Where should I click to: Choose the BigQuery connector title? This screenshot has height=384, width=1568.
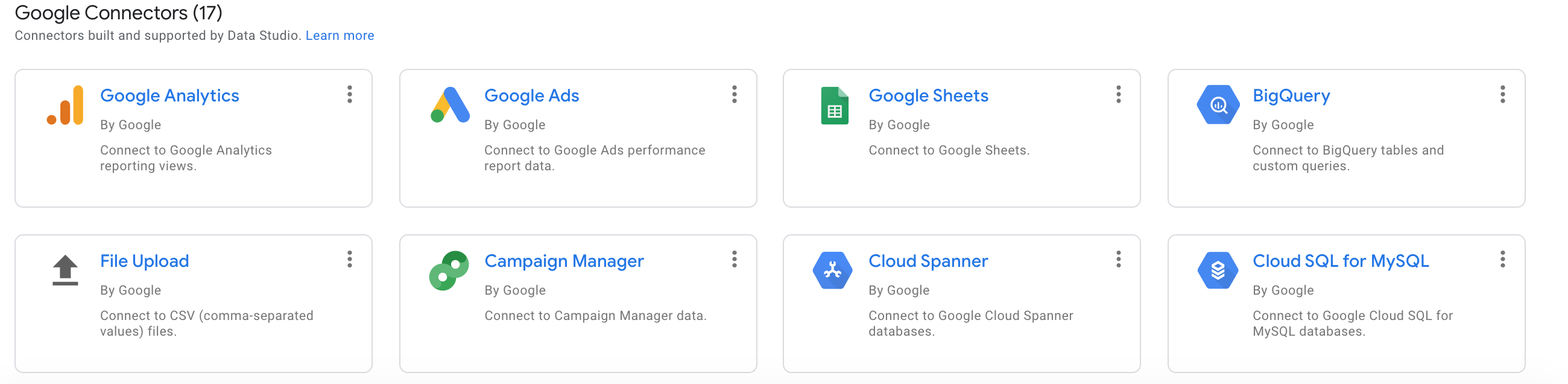click(1291, 95)
